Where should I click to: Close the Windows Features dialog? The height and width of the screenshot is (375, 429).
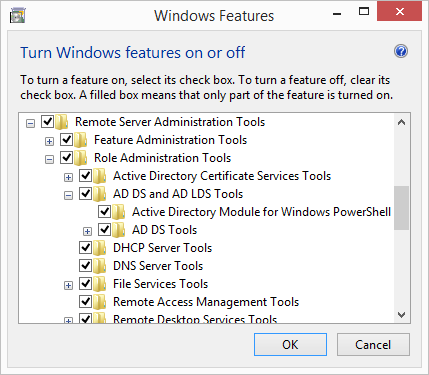(399, 12)
